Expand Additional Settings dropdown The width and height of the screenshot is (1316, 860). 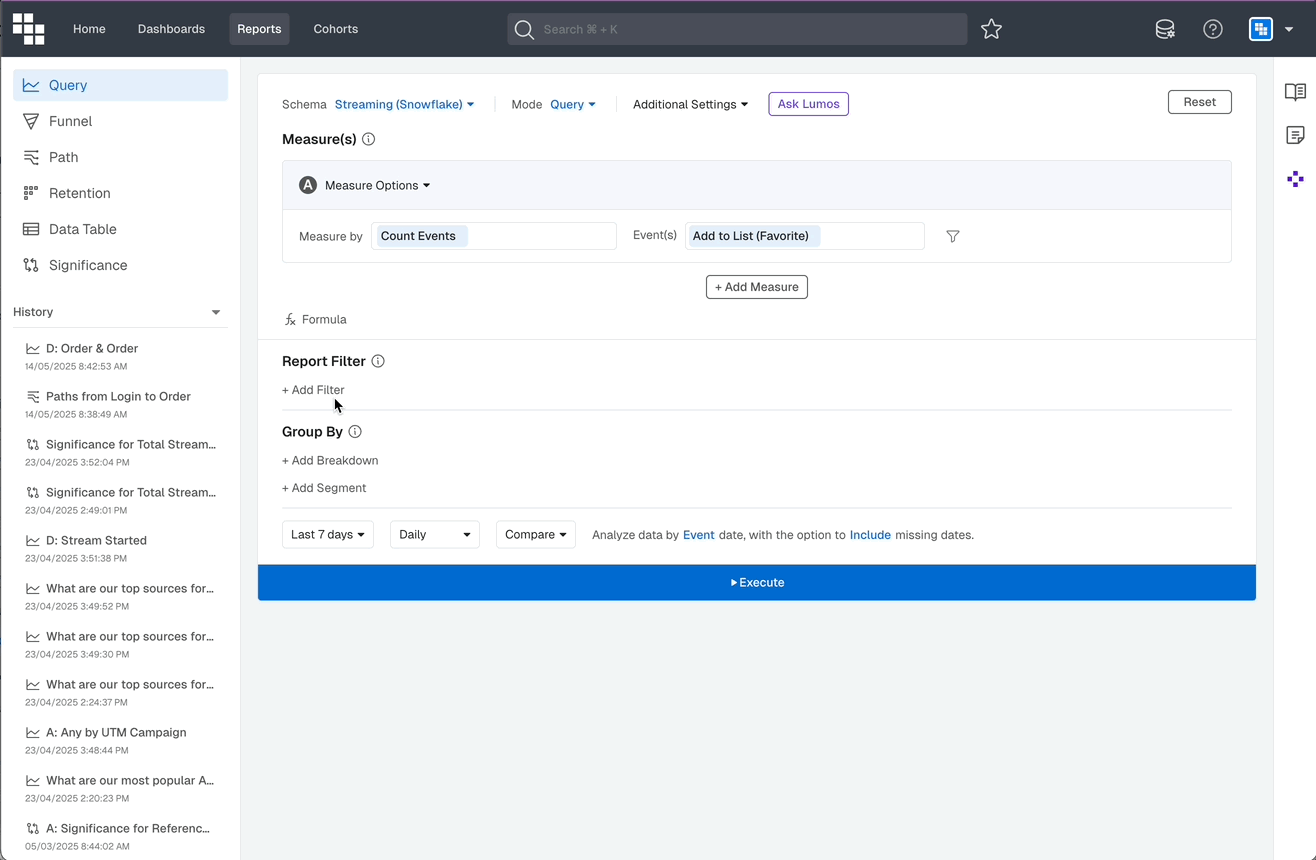[690, 104]
